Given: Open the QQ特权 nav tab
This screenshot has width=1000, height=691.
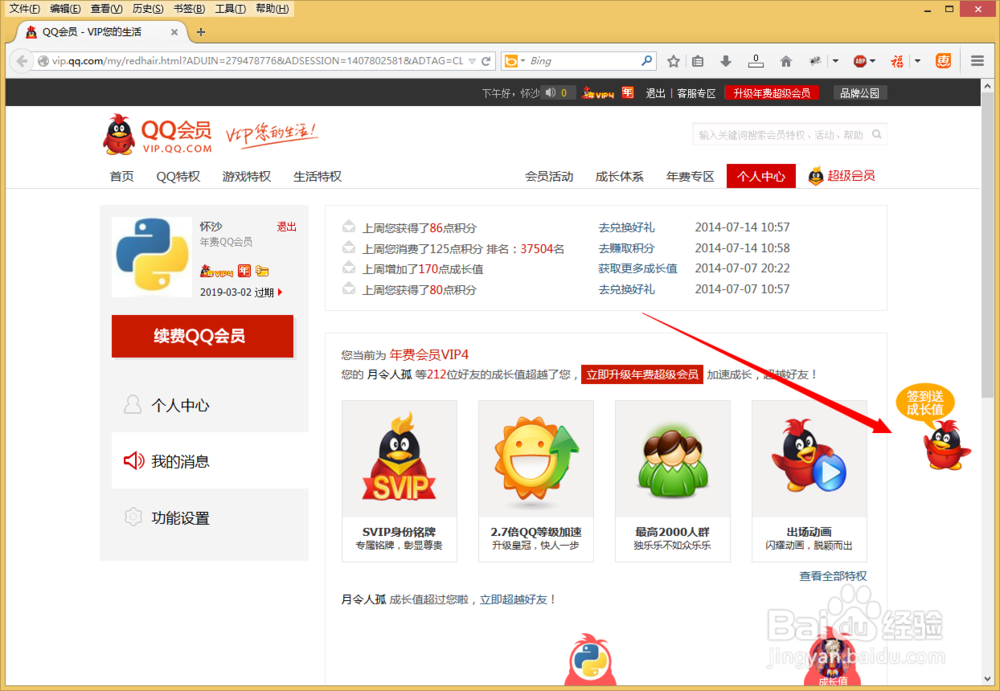Looking at the screenshot, I should [178, 176].
